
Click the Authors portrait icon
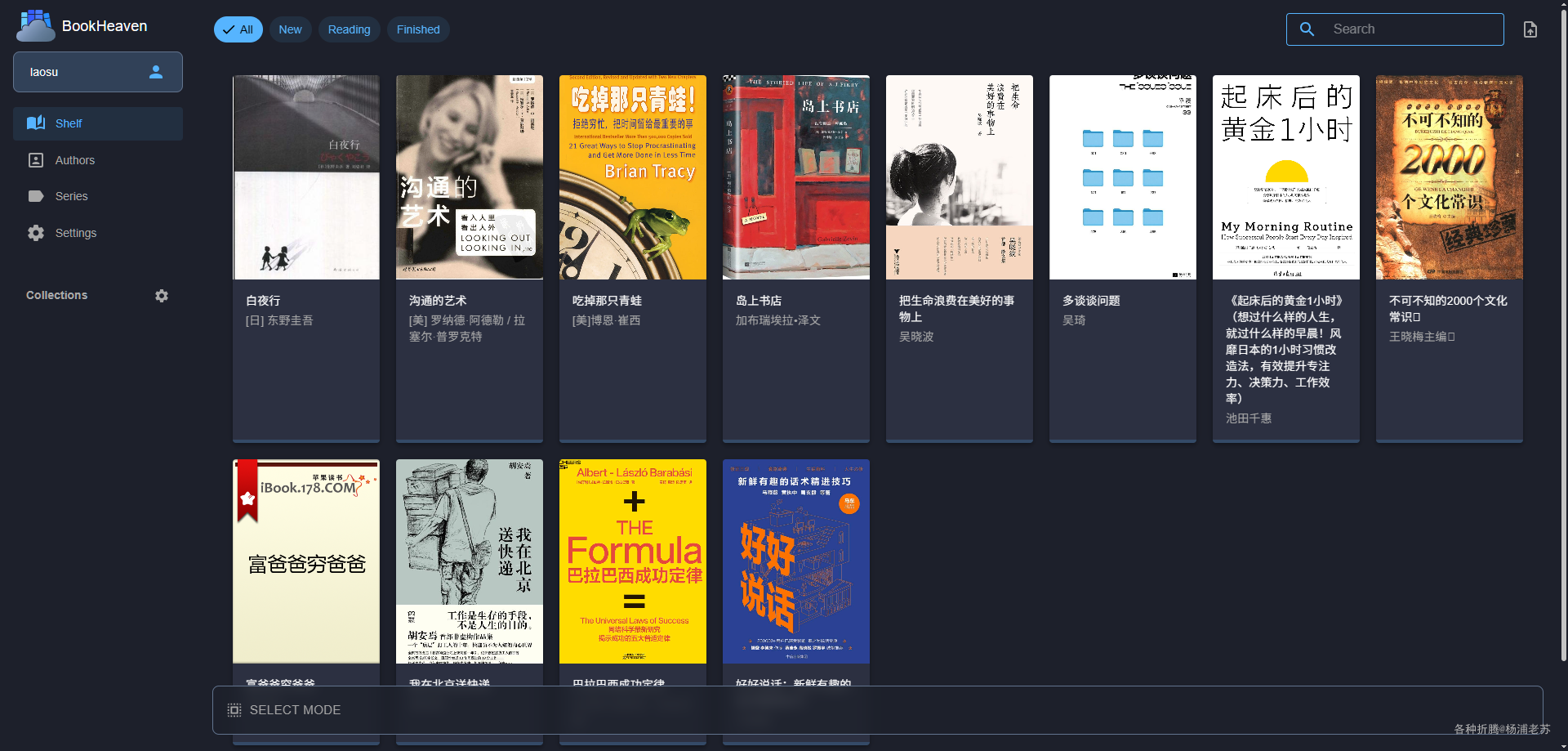point(36,160)
